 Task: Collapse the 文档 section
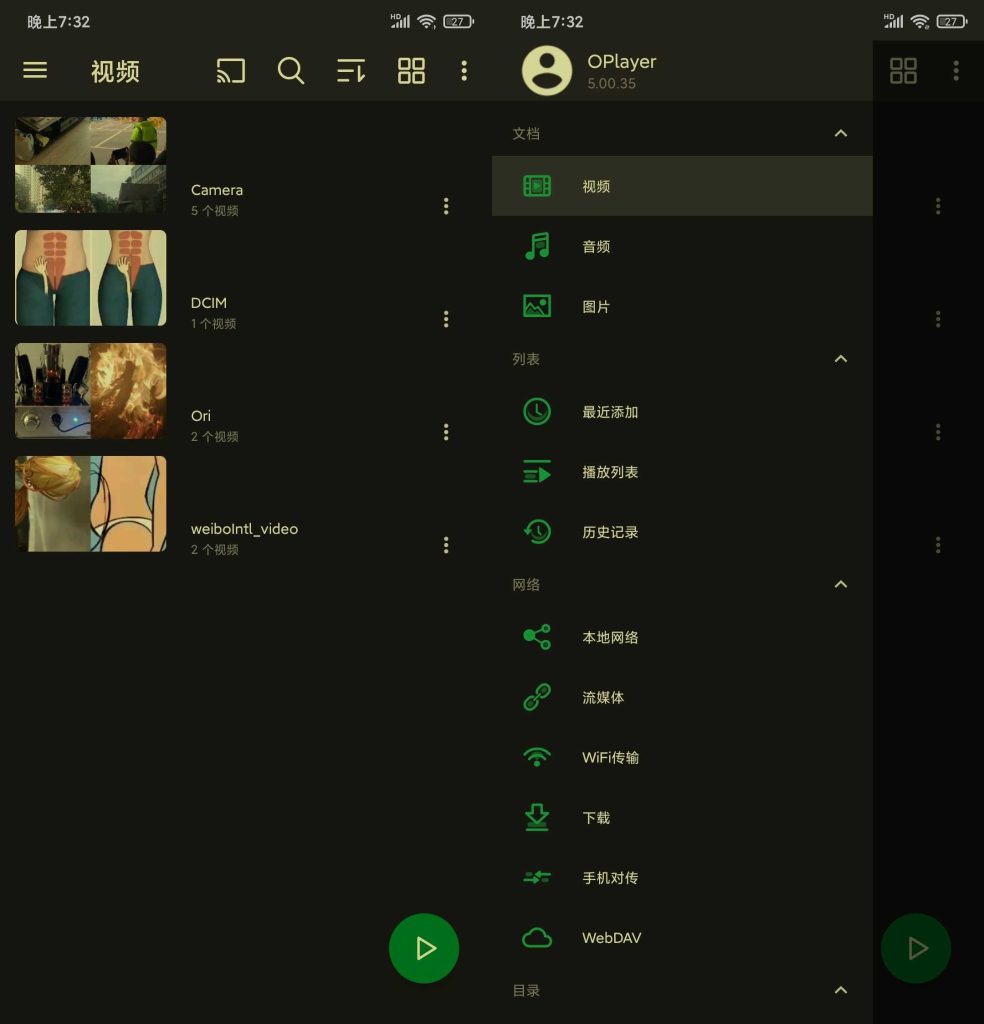click(x=841, y=132)
